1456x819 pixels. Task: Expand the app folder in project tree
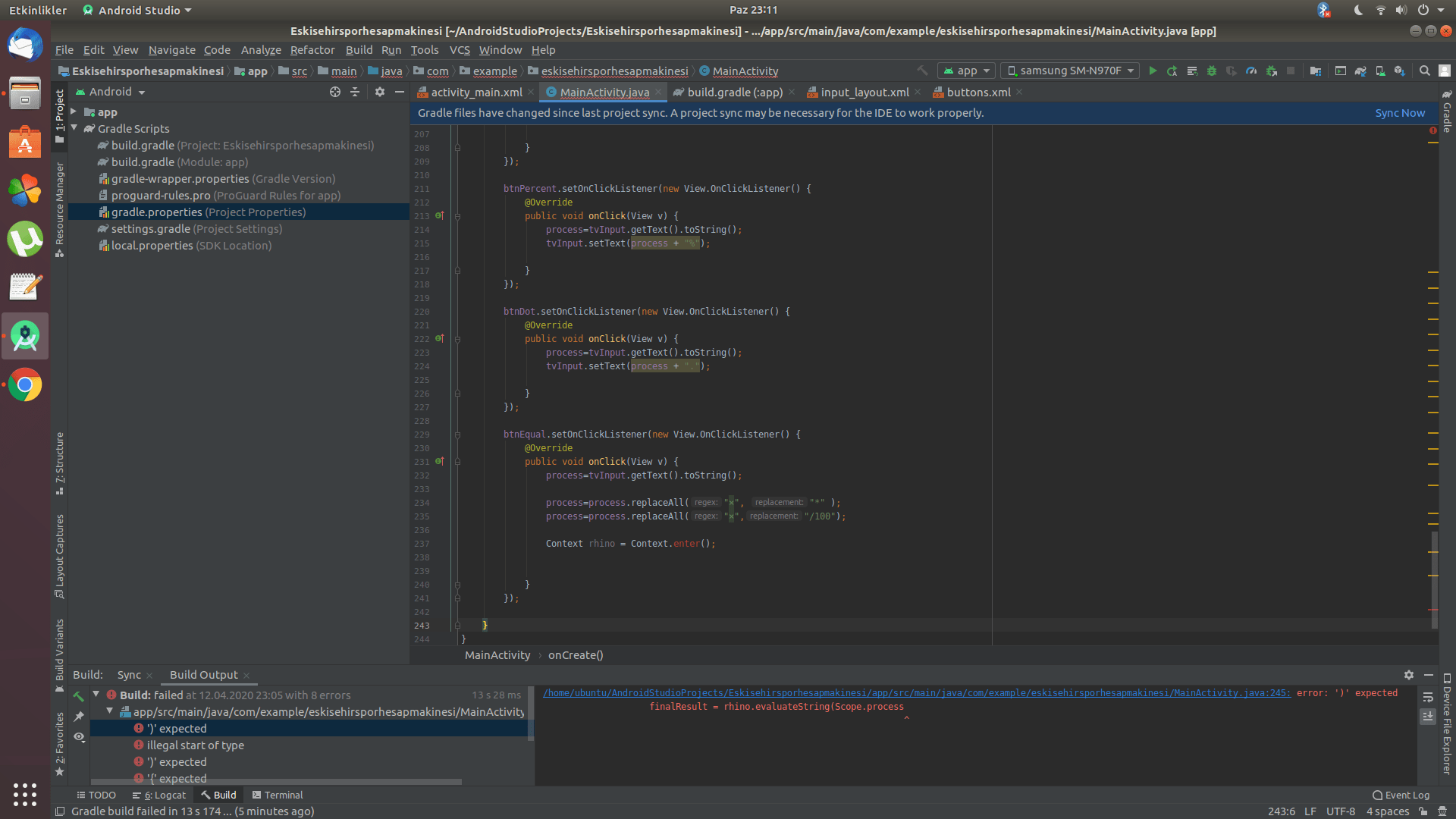pos(74,112)
